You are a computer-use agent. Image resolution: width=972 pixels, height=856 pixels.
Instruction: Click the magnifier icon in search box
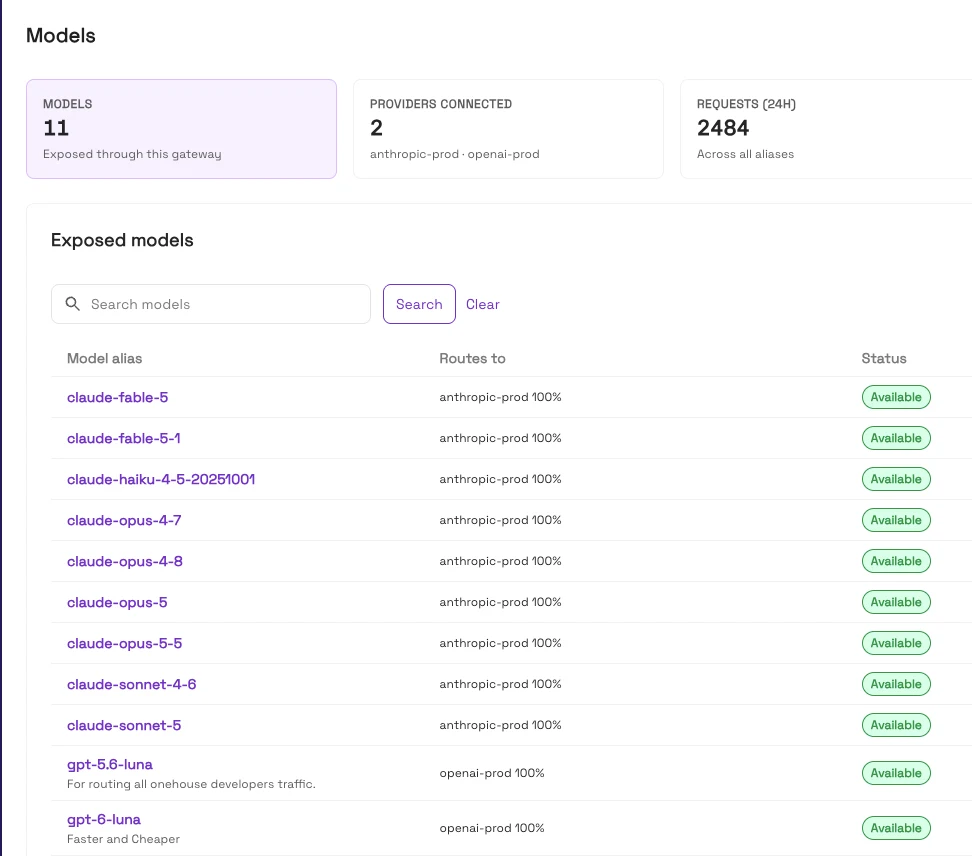coord(73,304)
